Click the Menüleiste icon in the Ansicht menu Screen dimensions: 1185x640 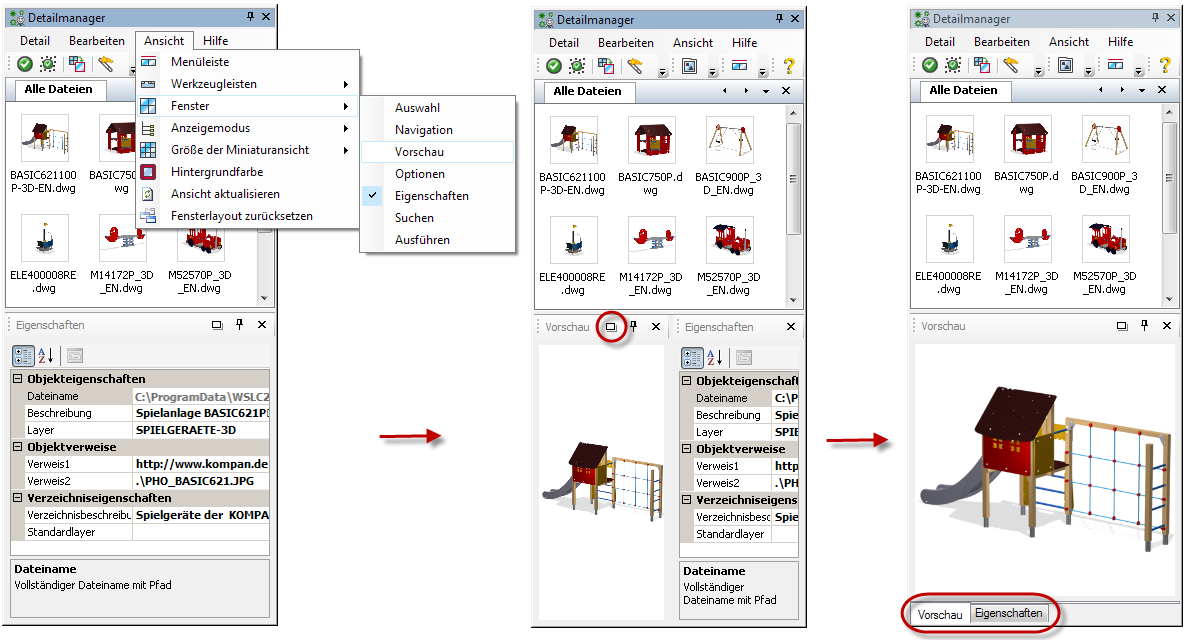tap(148, 62)
